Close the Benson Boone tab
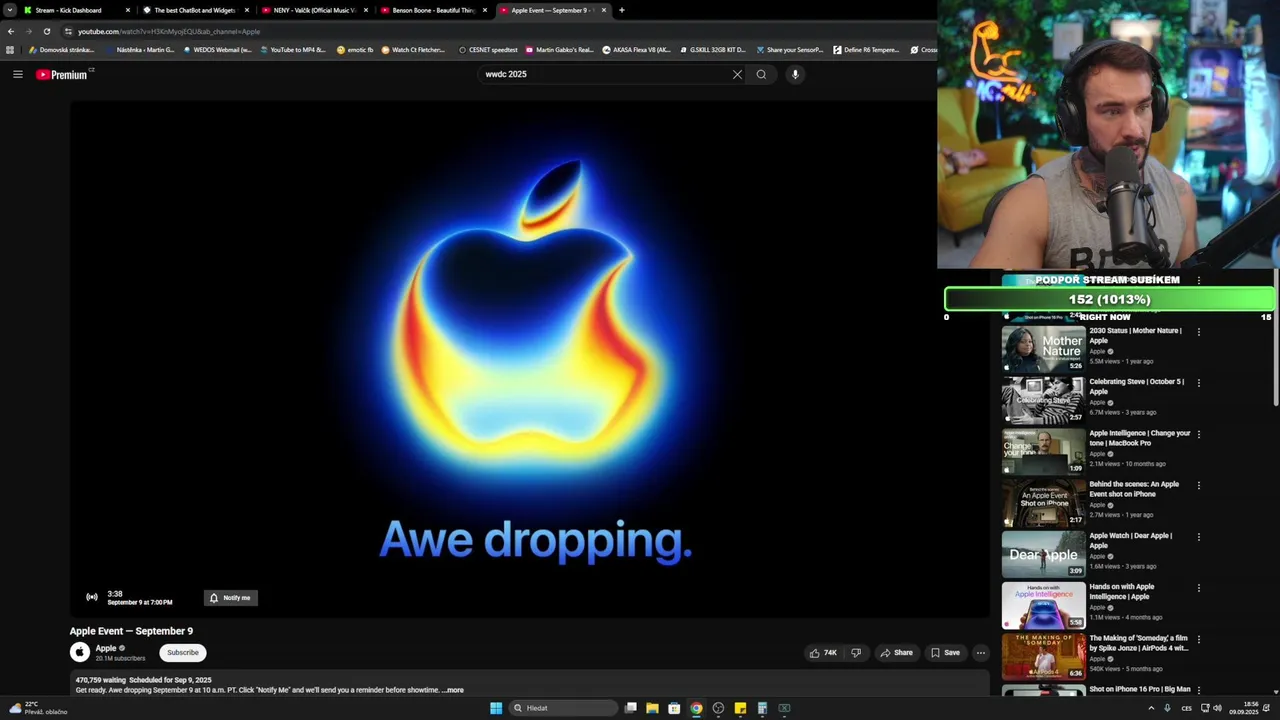 click(485, 10)
